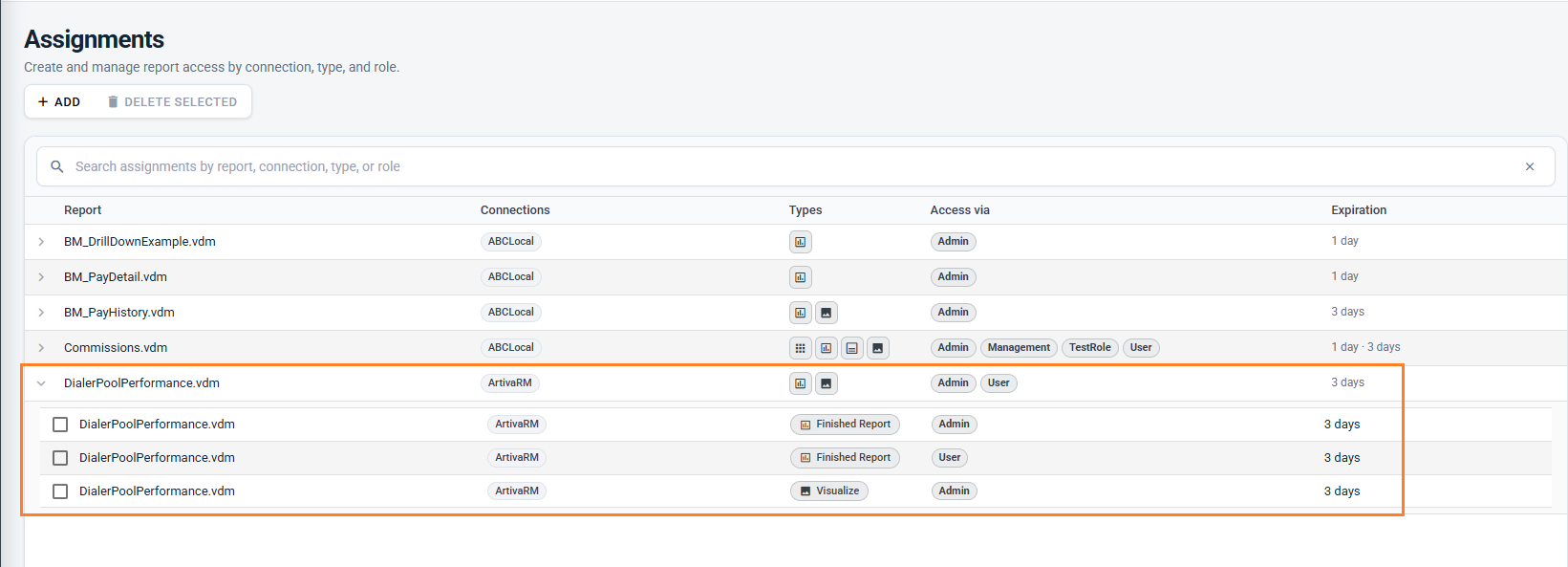Click the Visualize image icon in Commissions.vdm row
1568x567 pixels.
878,348
